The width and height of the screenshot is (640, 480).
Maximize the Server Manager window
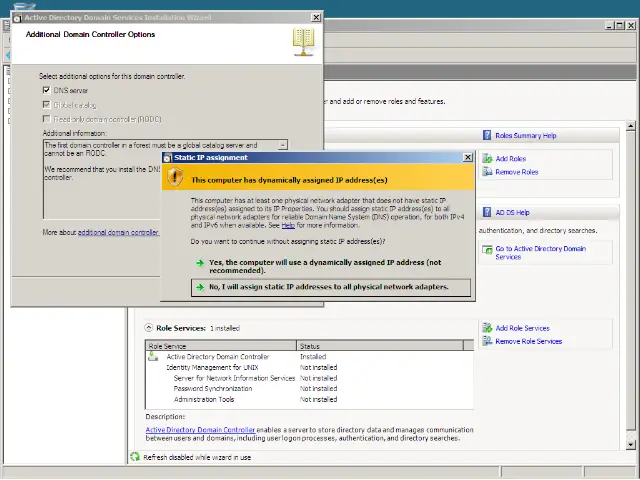tap(620, 25)
